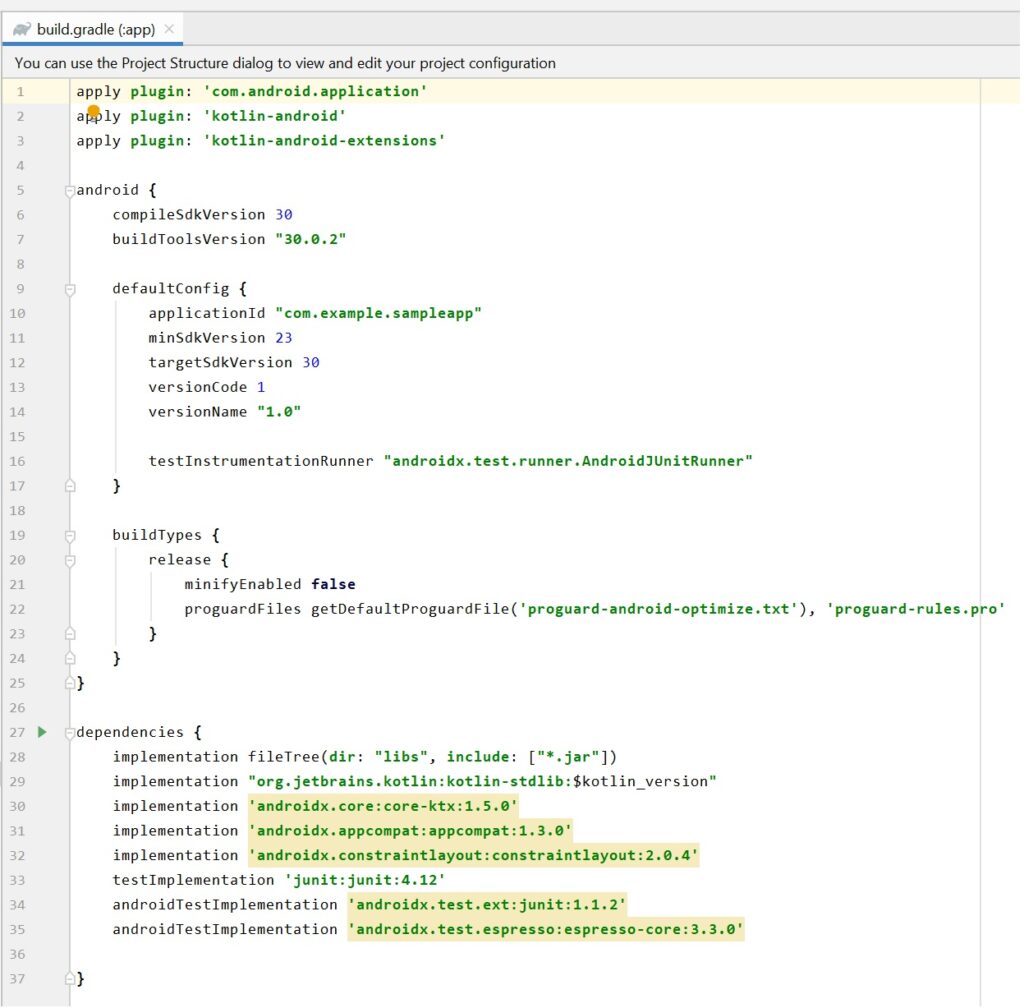Click highlighted 'androidx.appcompat:appcompat:1.3.0' dependency
Image resolution: width=1024 pixels, height=1008 pixels.
[409, 831]
